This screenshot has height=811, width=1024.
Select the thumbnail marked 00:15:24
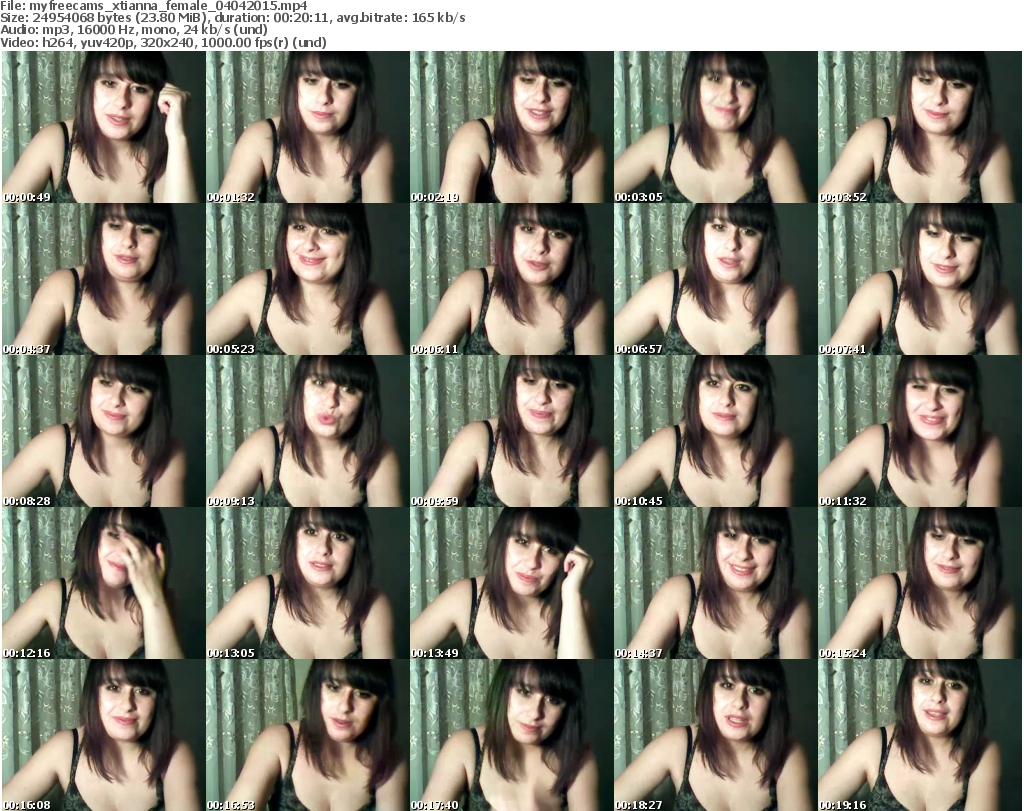pos(918,583)
